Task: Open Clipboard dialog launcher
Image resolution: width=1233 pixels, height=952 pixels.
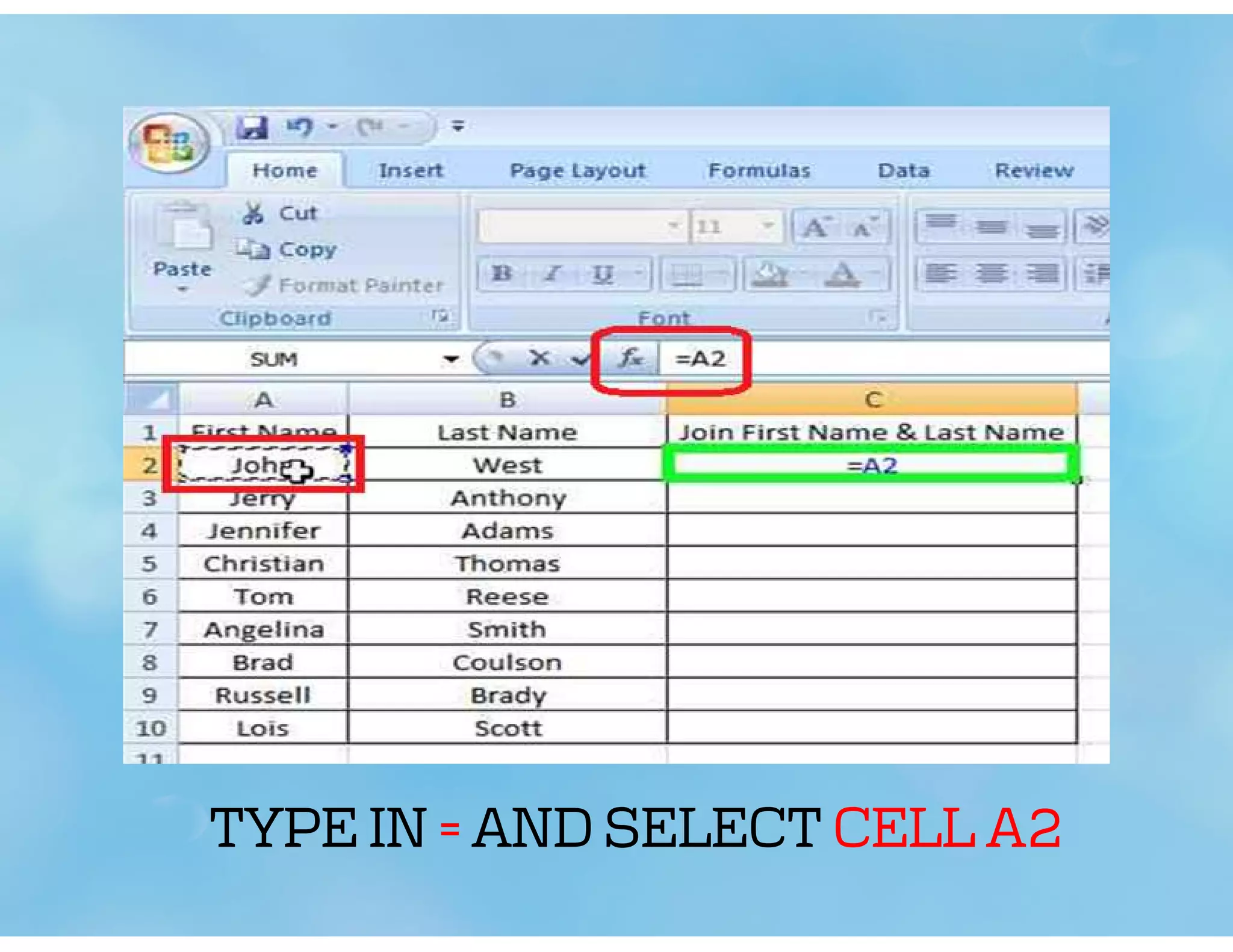Action: 441,316
